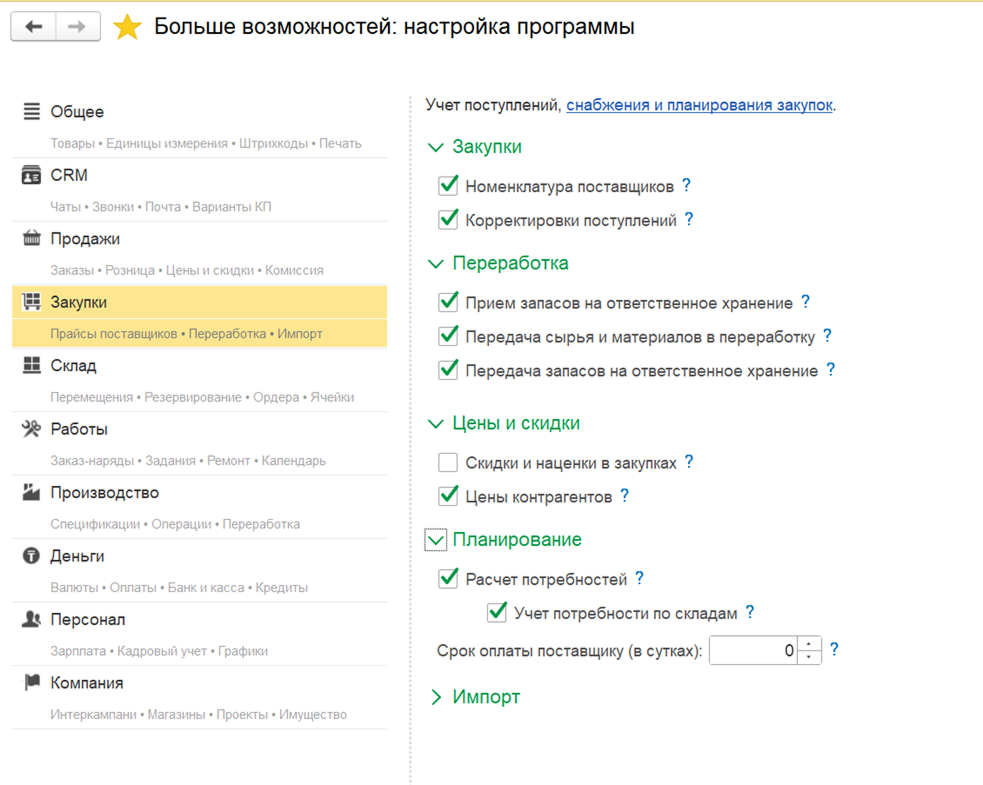This screenshot has width=983, height=785.
Task: Toggle Передача запасов на ответственное хранение checkbox
Action: tap(448, 370)
